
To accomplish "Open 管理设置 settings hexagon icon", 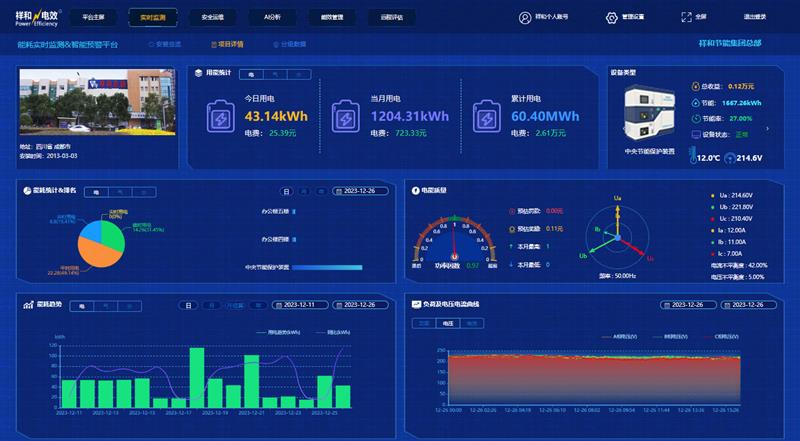I will (612, 18).
